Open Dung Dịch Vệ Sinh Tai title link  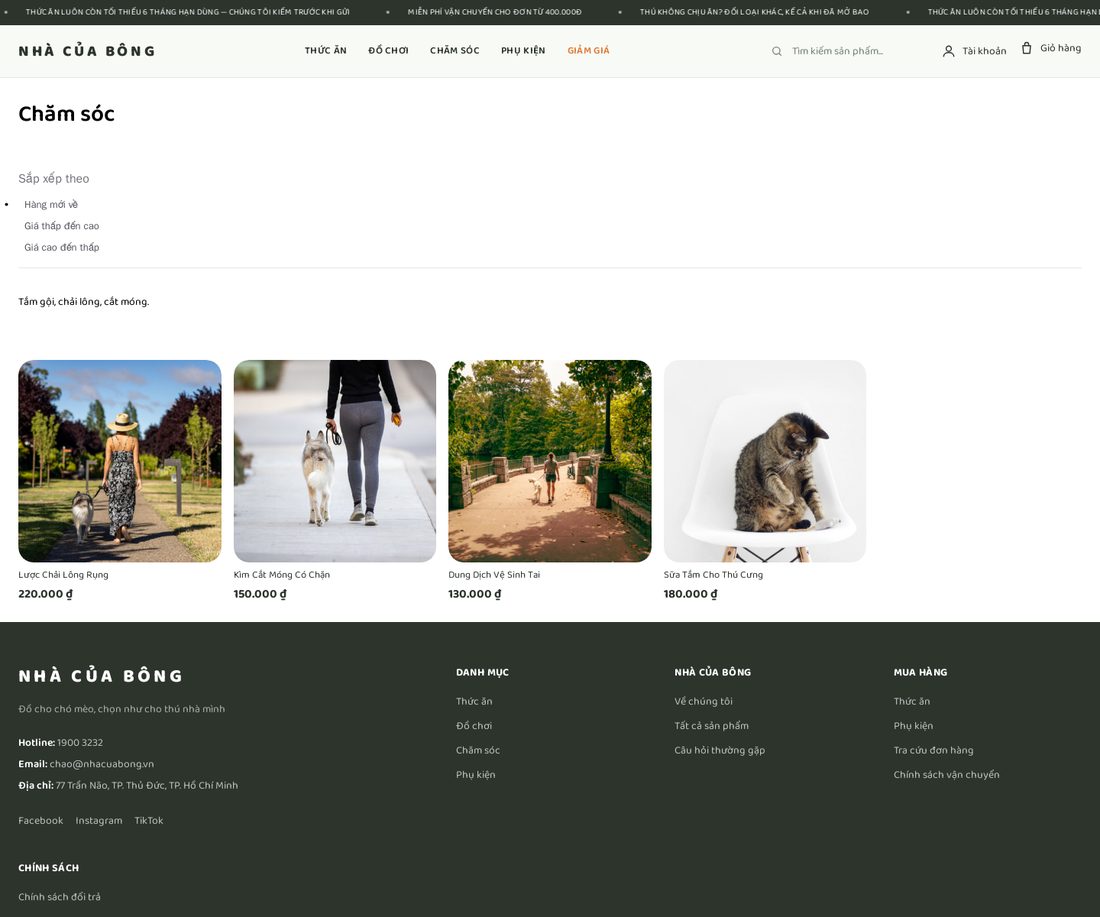494,575
